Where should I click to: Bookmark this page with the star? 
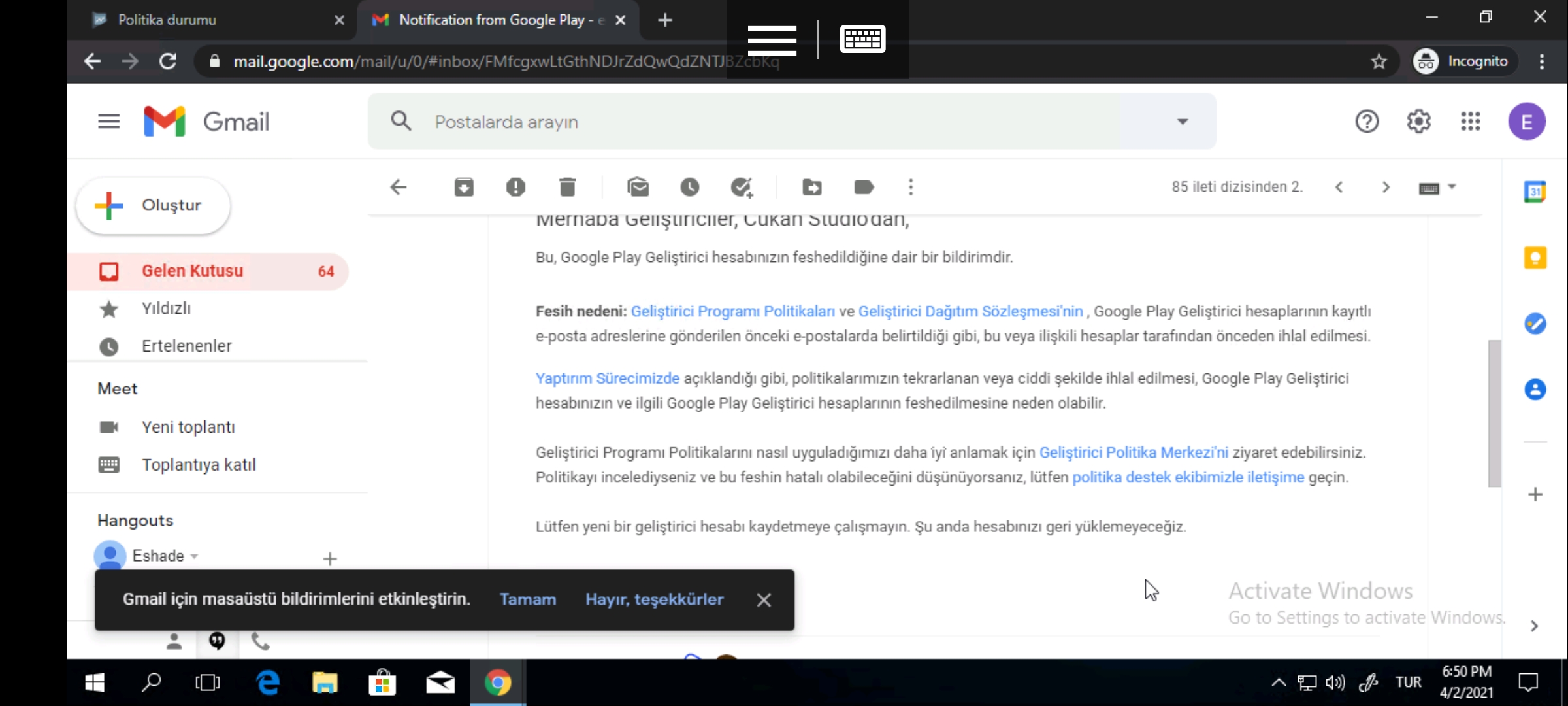(x=1379, y=61)
